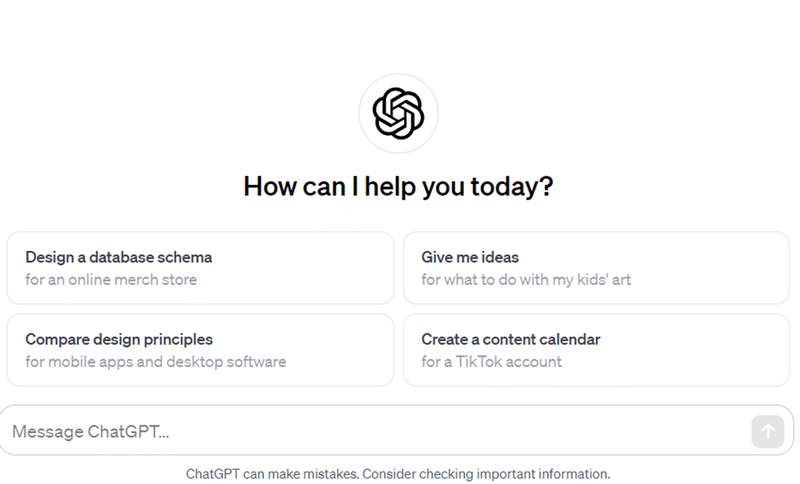This screenshot has height=484, width=800.
Task: Choose the Give me ideas suggestion card
Action: coord(596,268)
